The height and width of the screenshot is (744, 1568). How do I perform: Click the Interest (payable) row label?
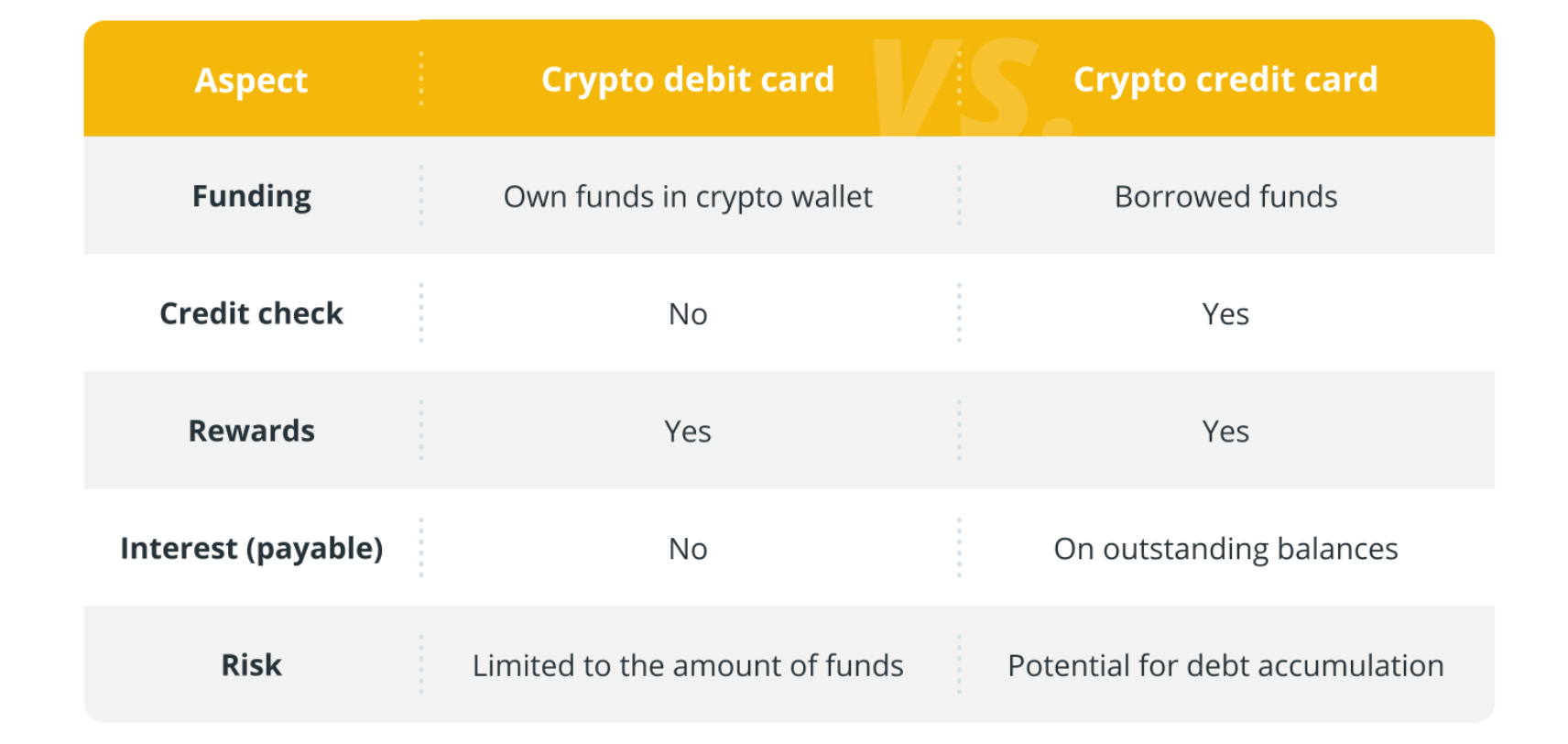(x=251, y=548)
